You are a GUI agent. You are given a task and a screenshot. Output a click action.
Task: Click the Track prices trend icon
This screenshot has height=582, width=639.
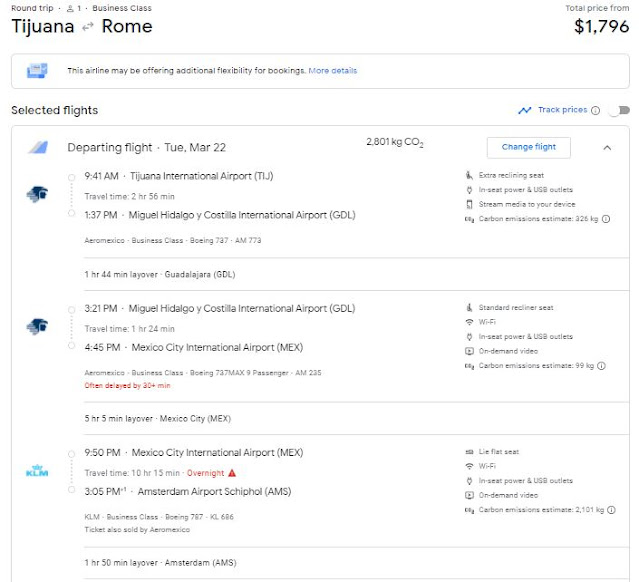pos(525,111)
